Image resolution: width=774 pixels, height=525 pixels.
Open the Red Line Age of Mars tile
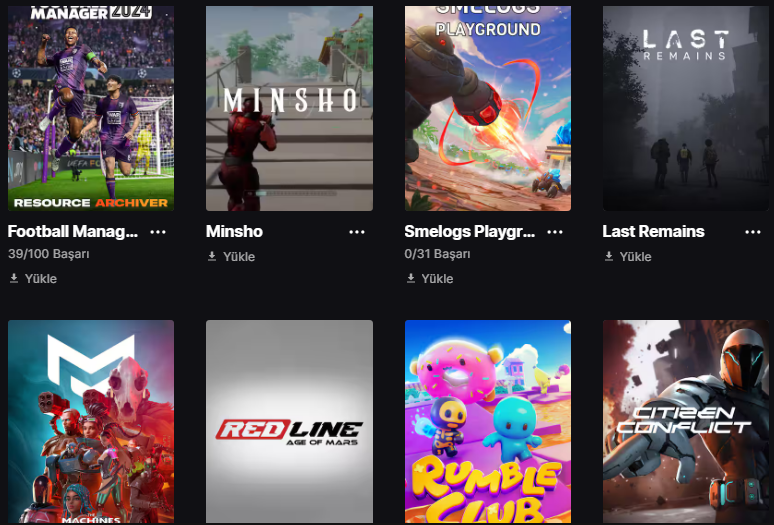(x=289, y=422)
